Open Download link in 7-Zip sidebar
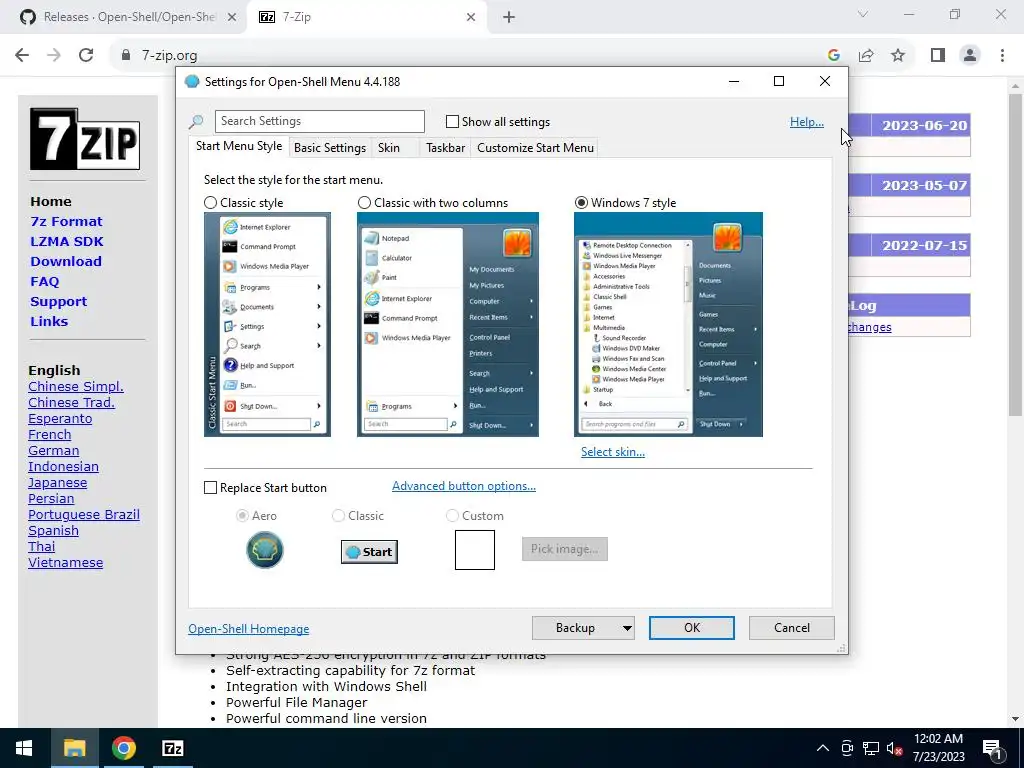The width and height of the screenshot is (1024, 768). point(66,261)
